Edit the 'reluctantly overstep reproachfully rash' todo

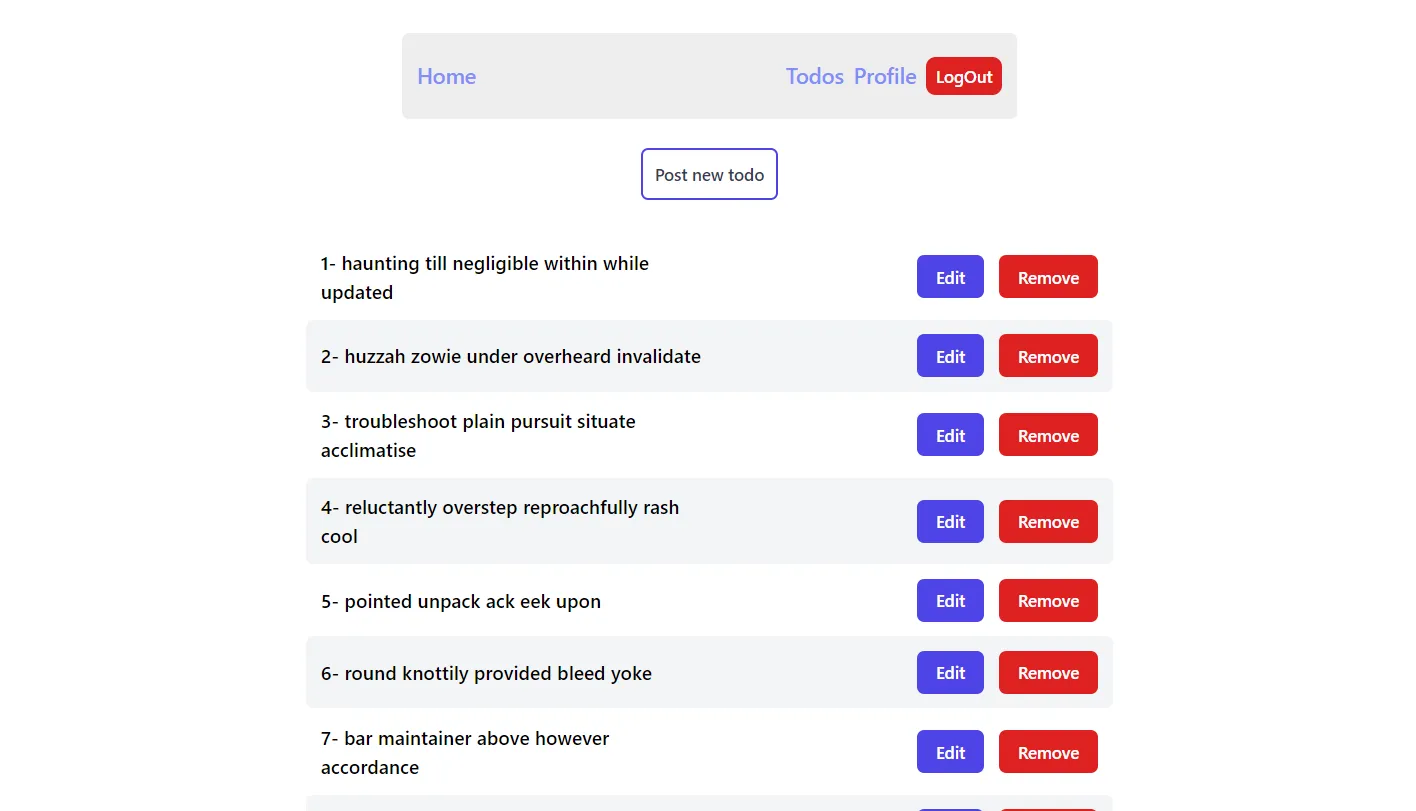point(949,521)
